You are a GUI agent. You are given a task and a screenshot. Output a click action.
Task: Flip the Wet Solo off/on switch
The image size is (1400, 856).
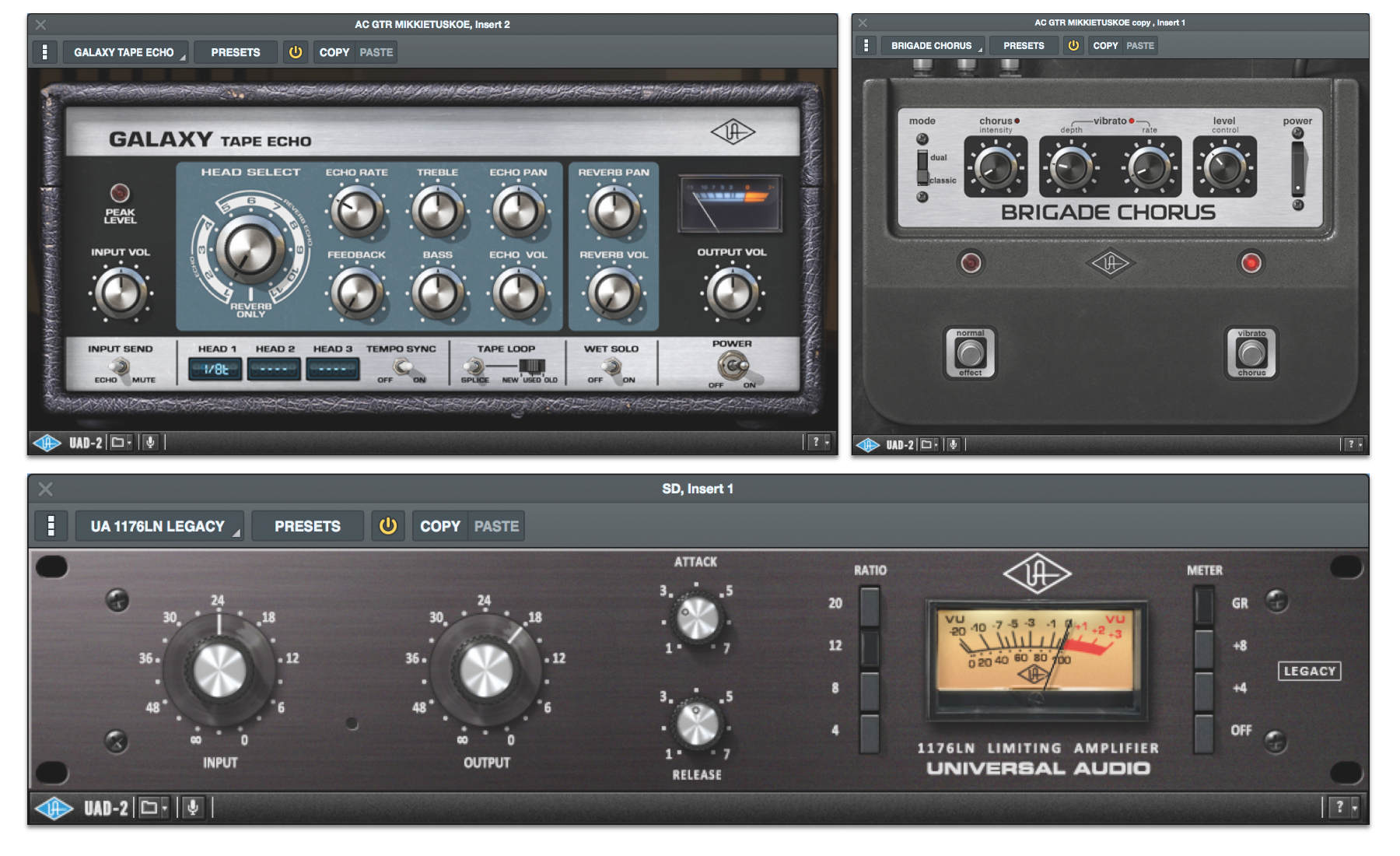[611, 367]
